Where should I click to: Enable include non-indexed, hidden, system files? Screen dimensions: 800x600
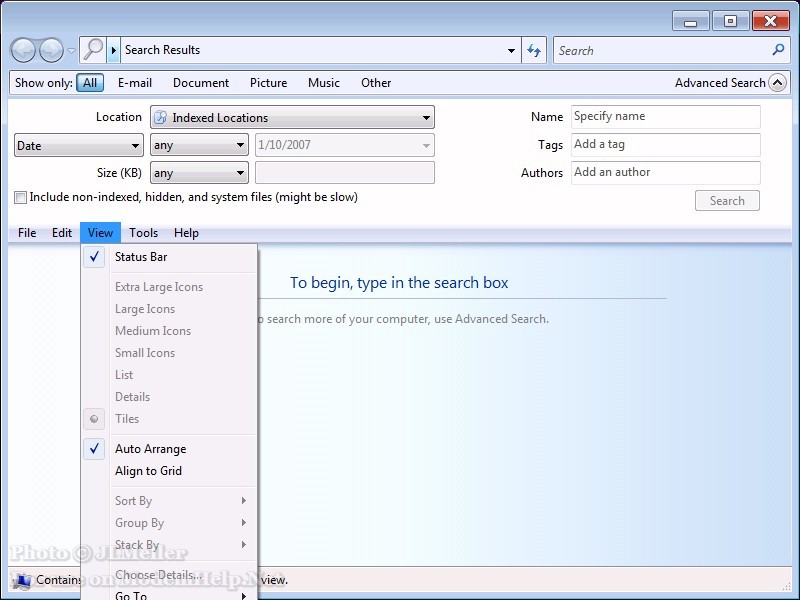pos(21,198)
